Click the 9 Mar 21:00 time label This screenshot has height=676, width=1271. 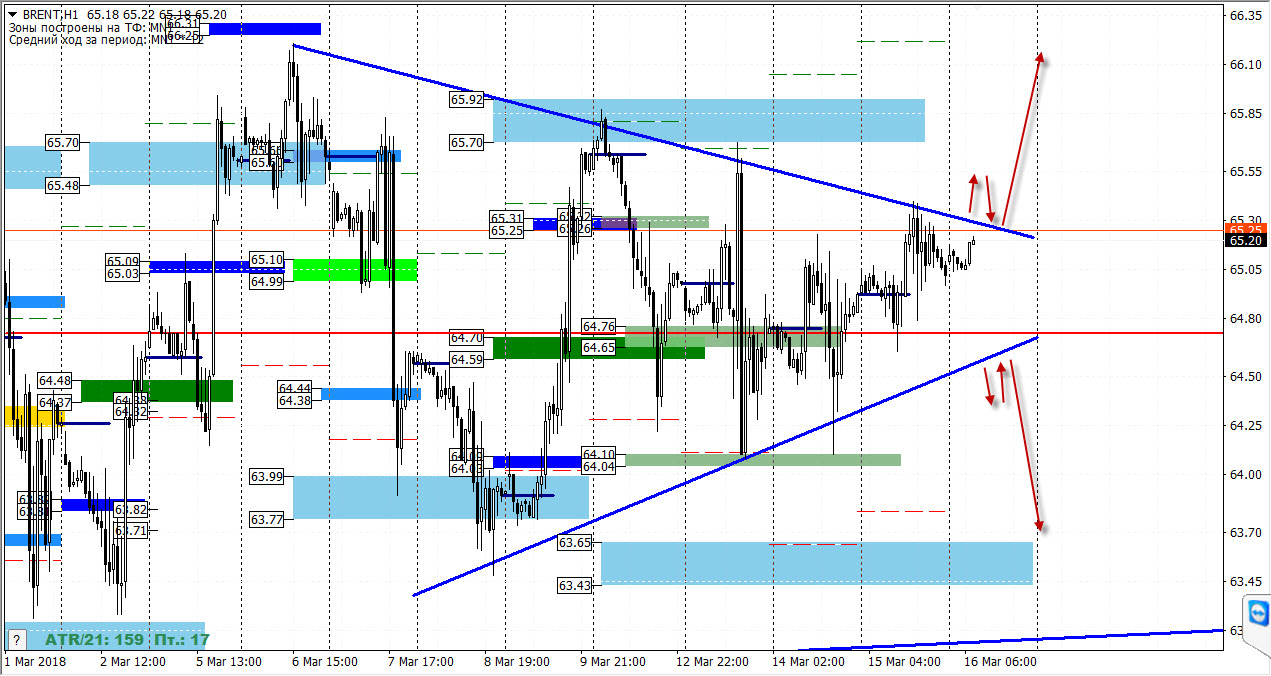click(x=615, y=662)
